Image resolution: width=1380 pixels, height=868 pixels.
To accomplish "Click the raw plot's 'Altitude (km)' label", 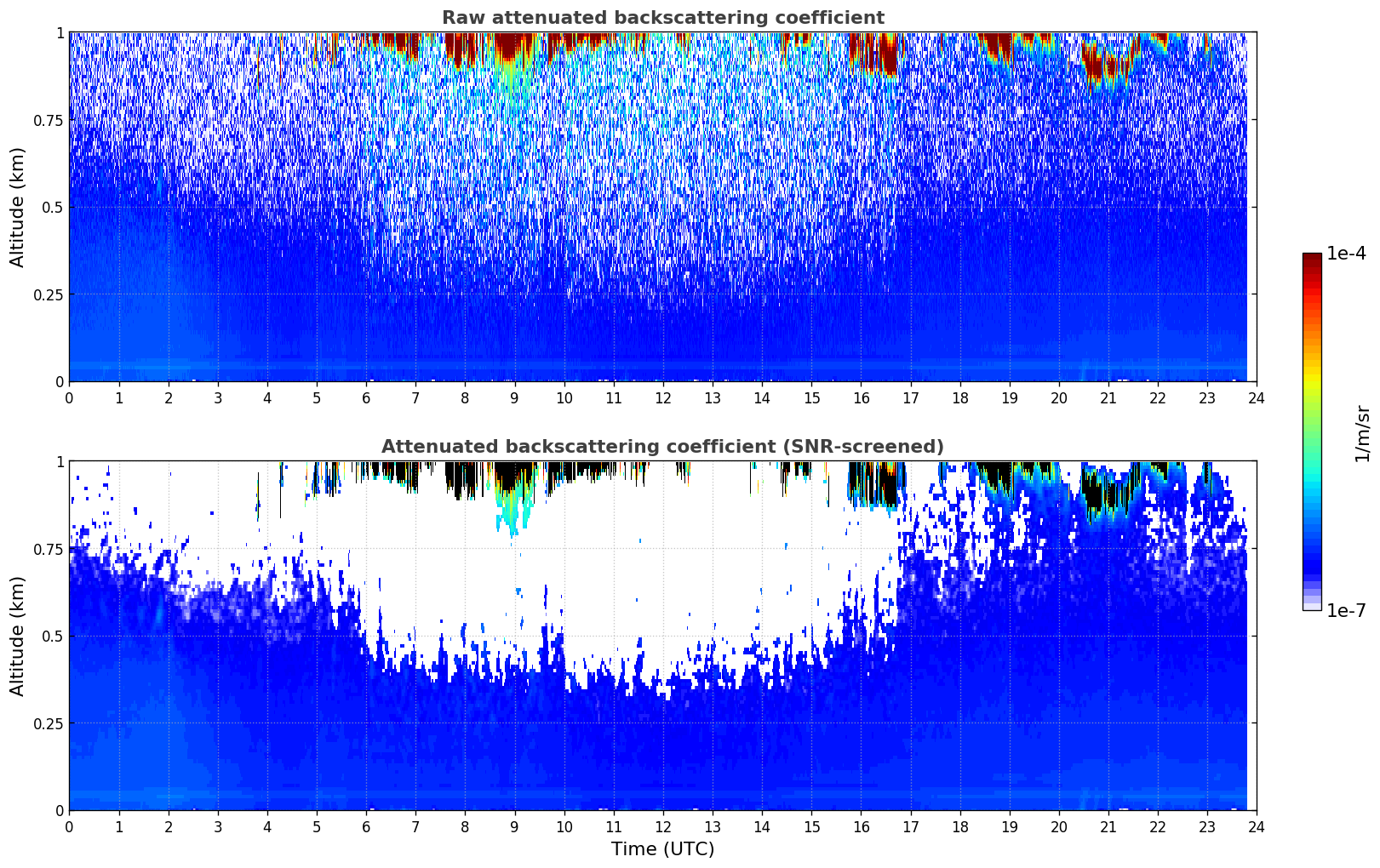I will pyautogui.click(x=18, y=207).
